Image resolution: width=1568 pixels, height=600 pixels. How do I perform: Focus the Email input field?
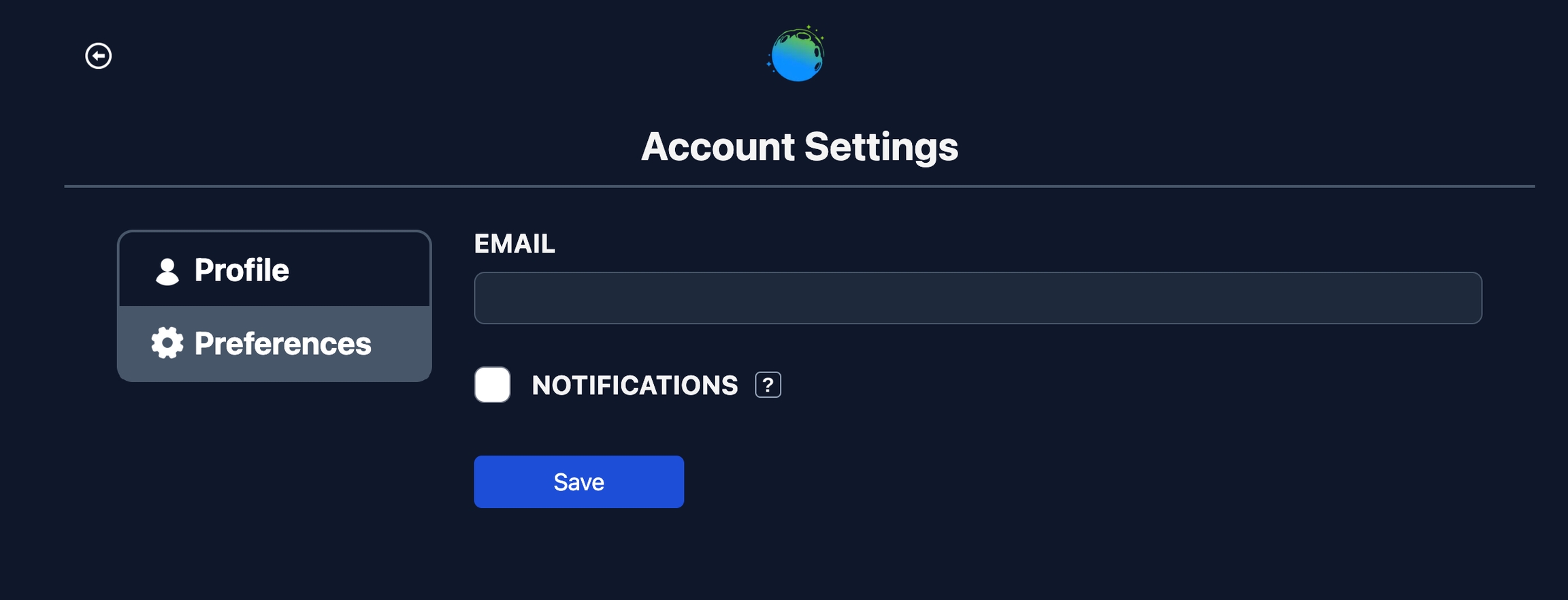tap(977, 298)
